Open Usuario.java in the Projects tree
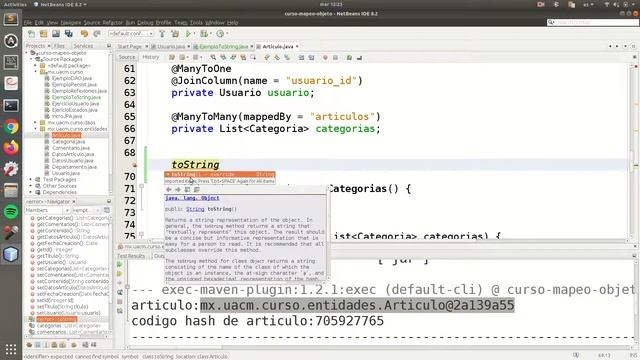 coord(66,173)
